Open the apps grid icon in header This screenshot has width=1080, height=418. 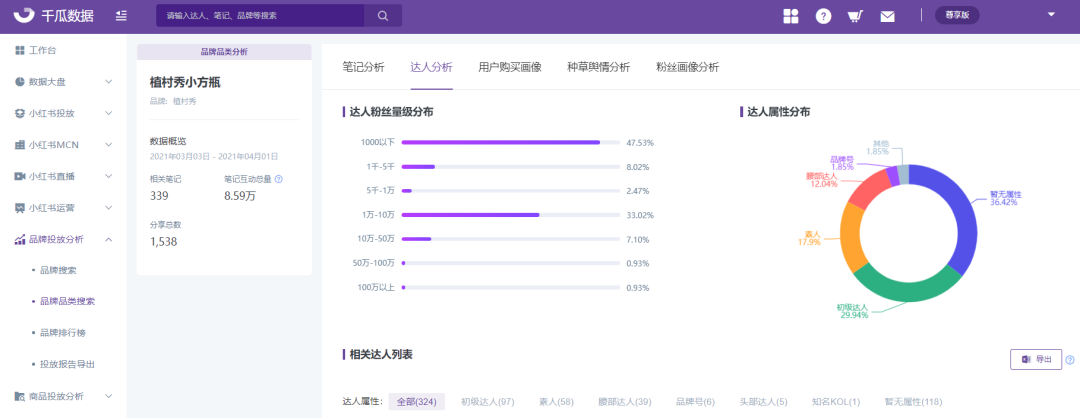click(791, 16)
